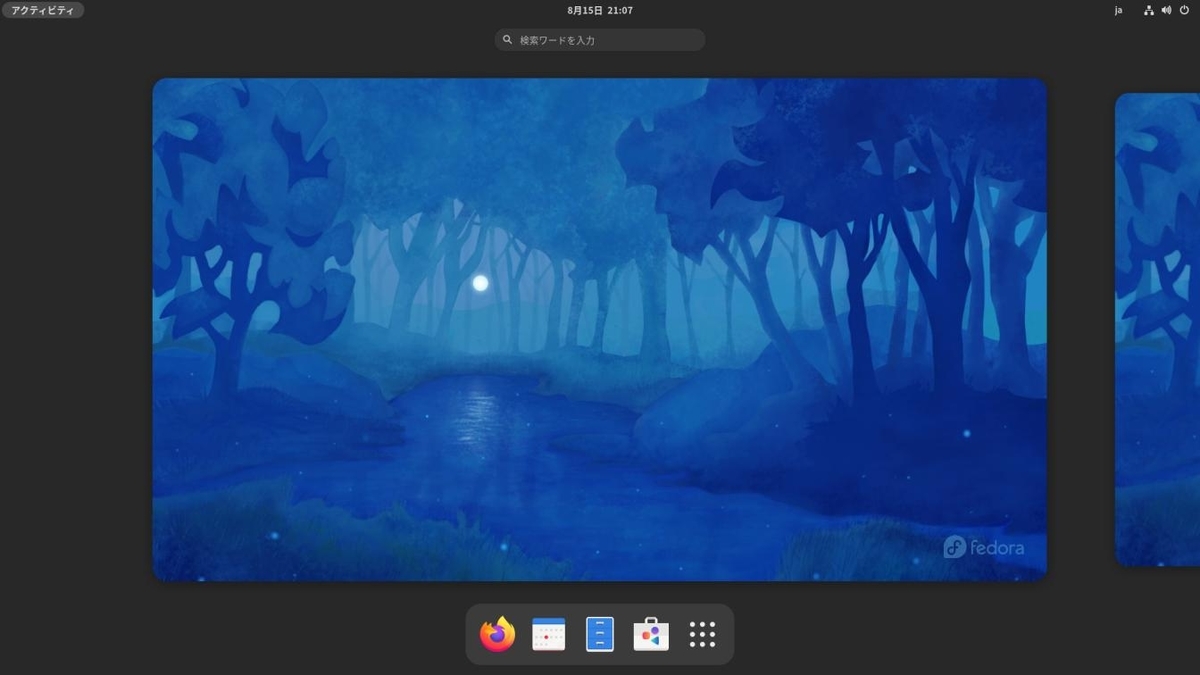Open the ja input source menu
This screenshot has width=1200, height=675.
click(x=1118, y=10)
